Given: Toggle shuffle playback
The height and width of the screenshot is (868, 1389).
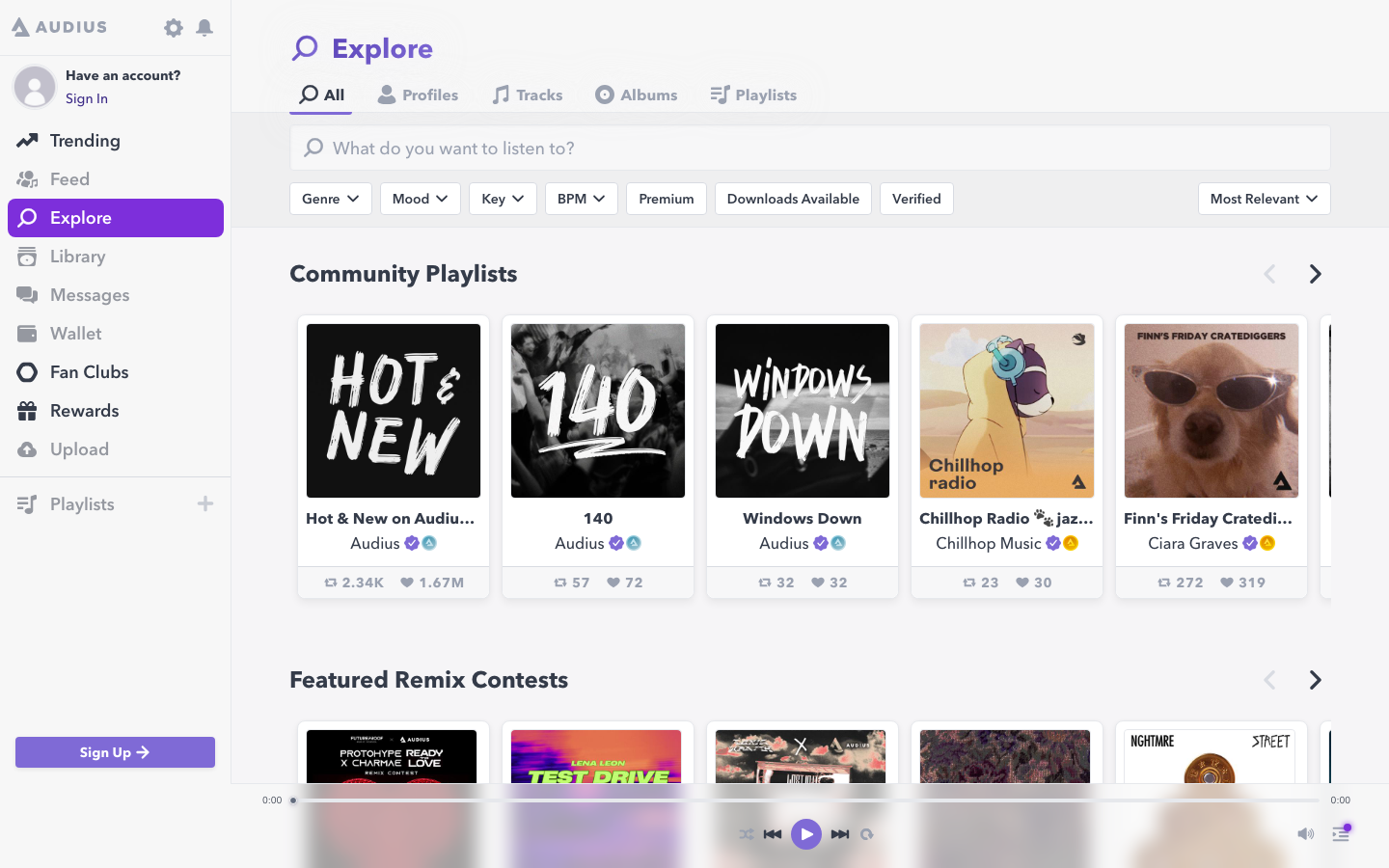Looking at the screenshot, I should [x=747, y=834].
